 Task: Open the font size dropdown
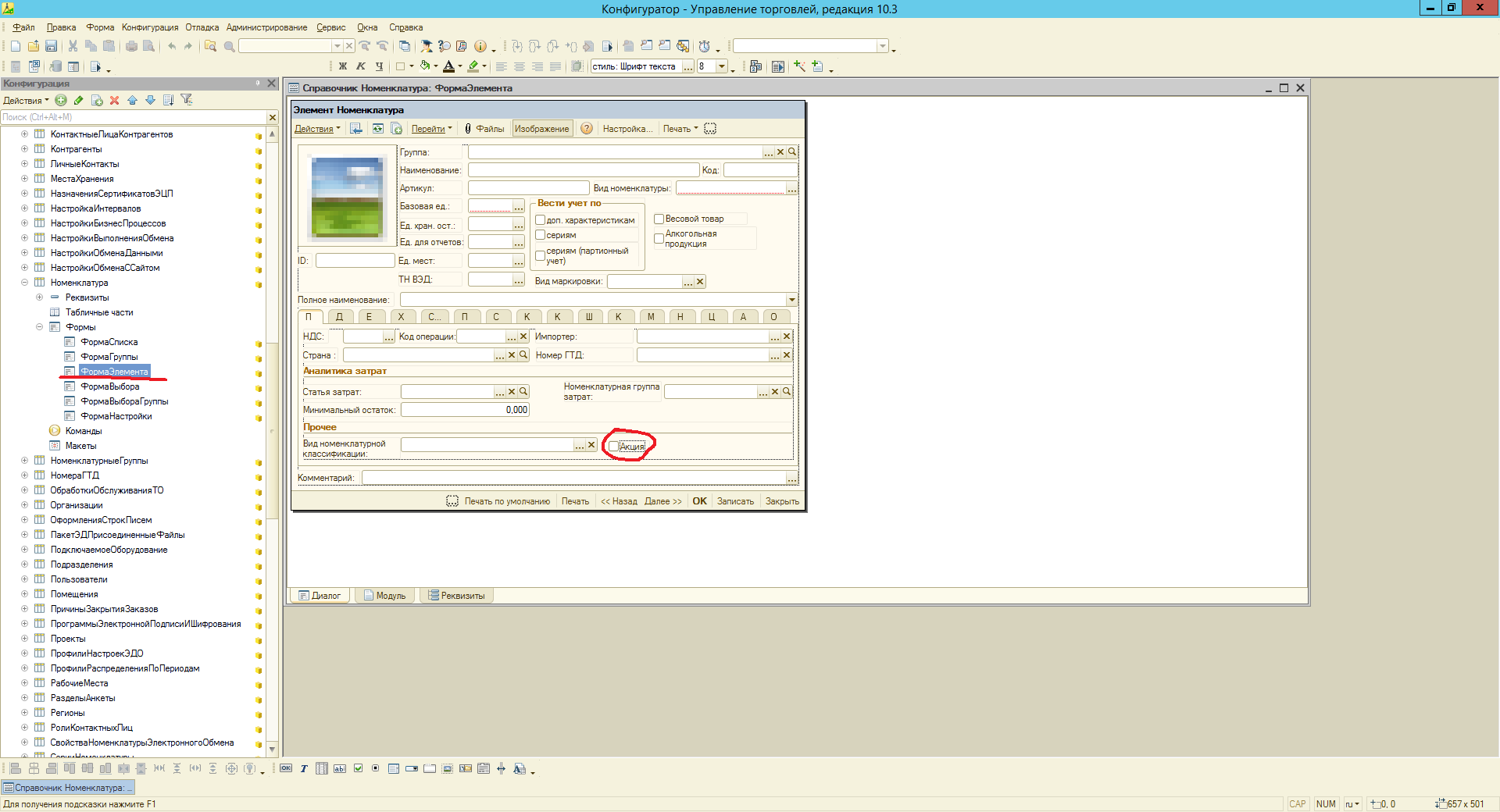click(x=722, y=66)
